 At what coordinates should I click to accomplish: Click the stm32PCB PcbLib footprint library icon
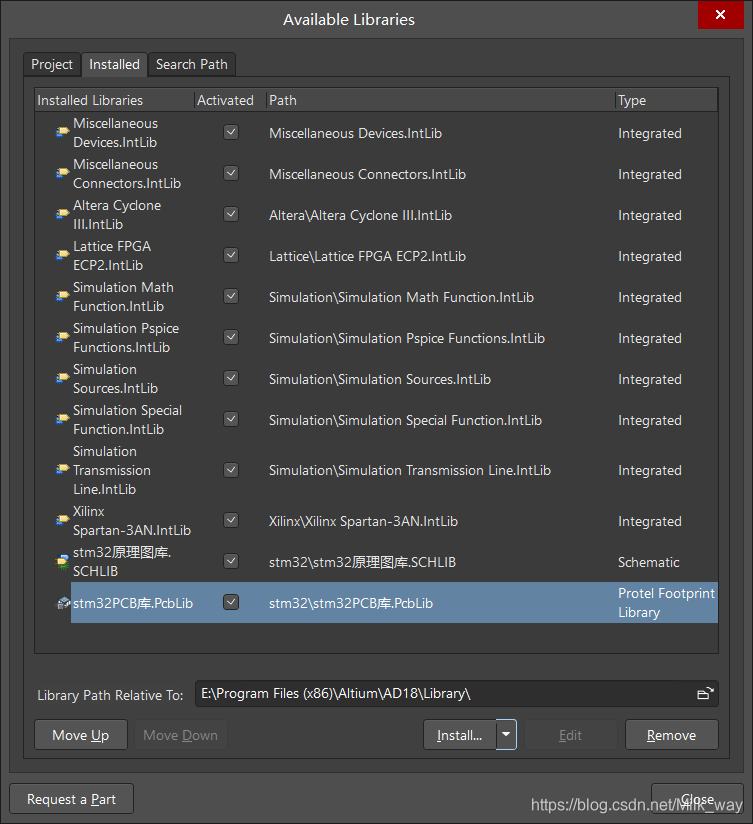63,603
